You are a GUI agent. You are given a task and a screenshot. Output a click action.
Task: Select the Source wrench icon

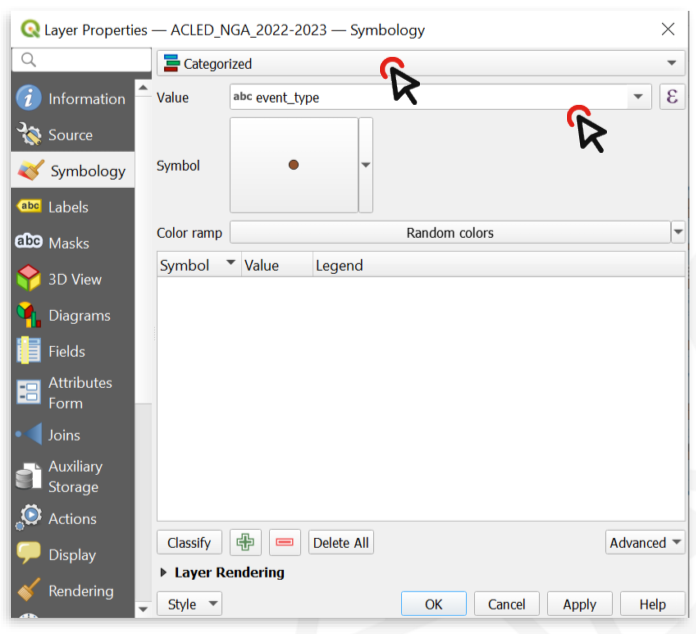point(29,135)
